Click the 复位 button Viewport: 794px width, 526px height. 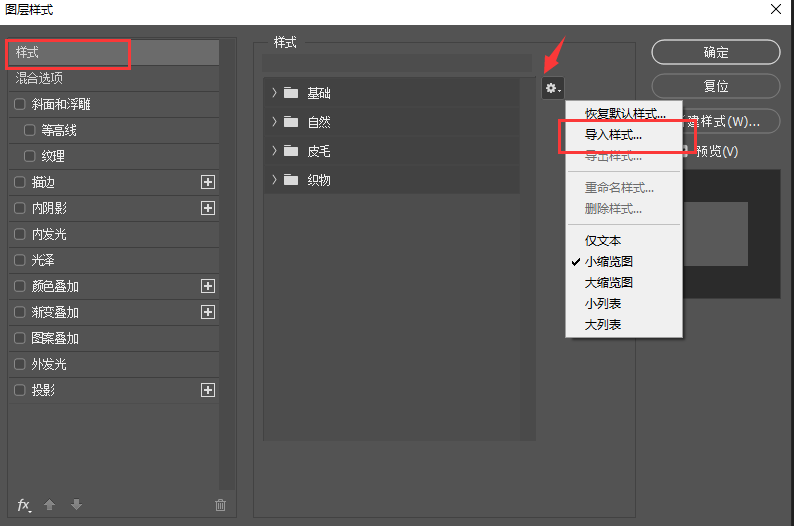coord(716,86)
